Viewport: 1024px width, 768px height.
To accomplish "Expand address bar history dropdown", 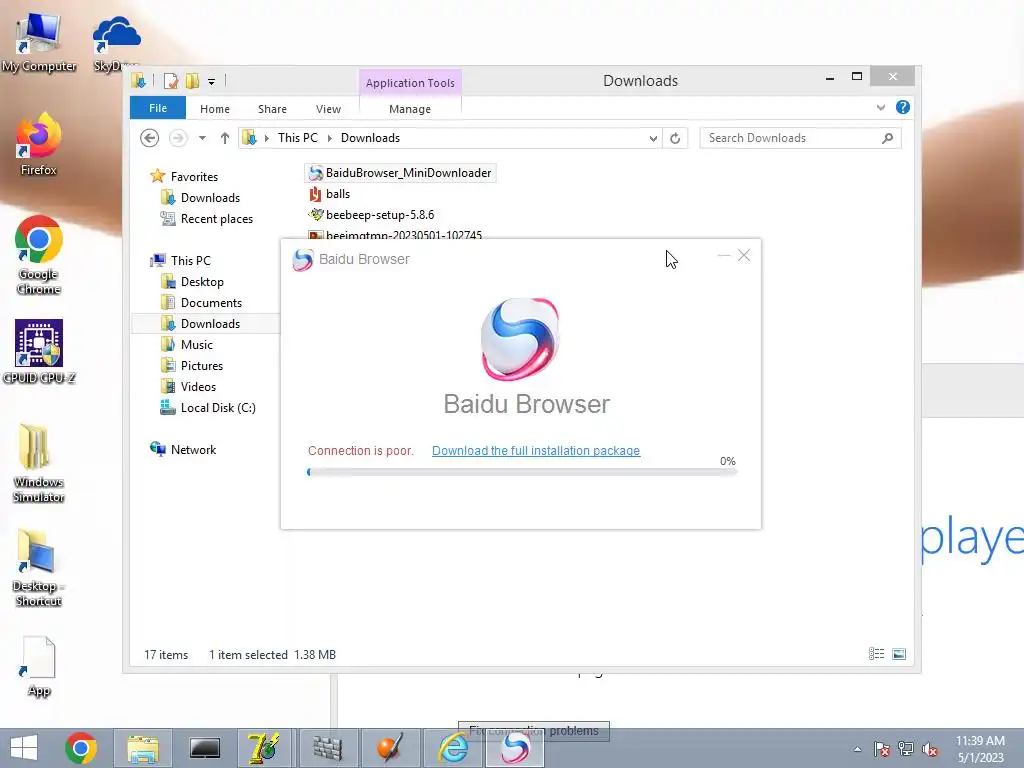I will [x=653, y=138].
